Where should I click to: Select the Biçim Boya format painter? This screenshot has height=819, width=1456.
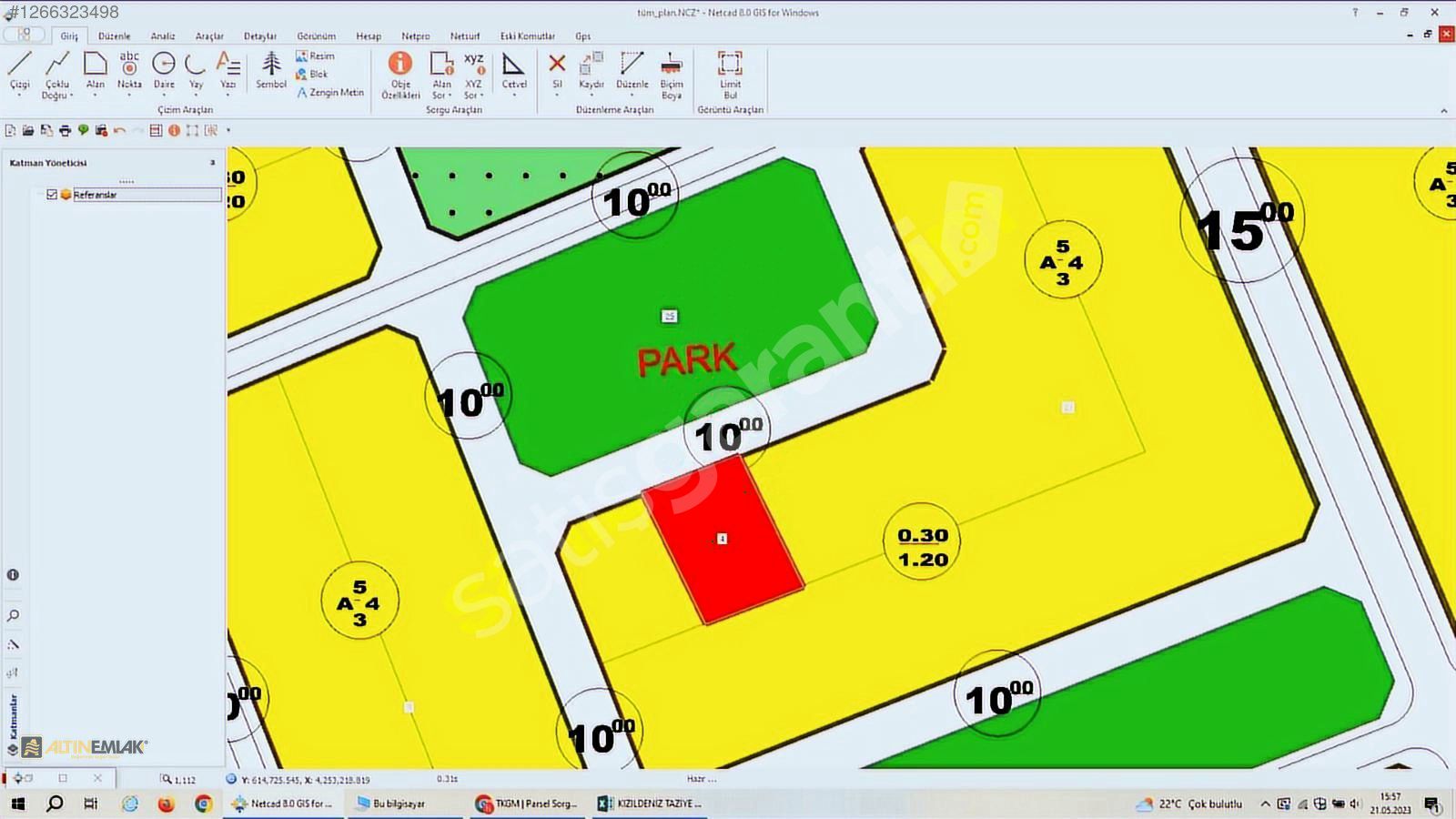pyautogui.click(x=672, y=73)
